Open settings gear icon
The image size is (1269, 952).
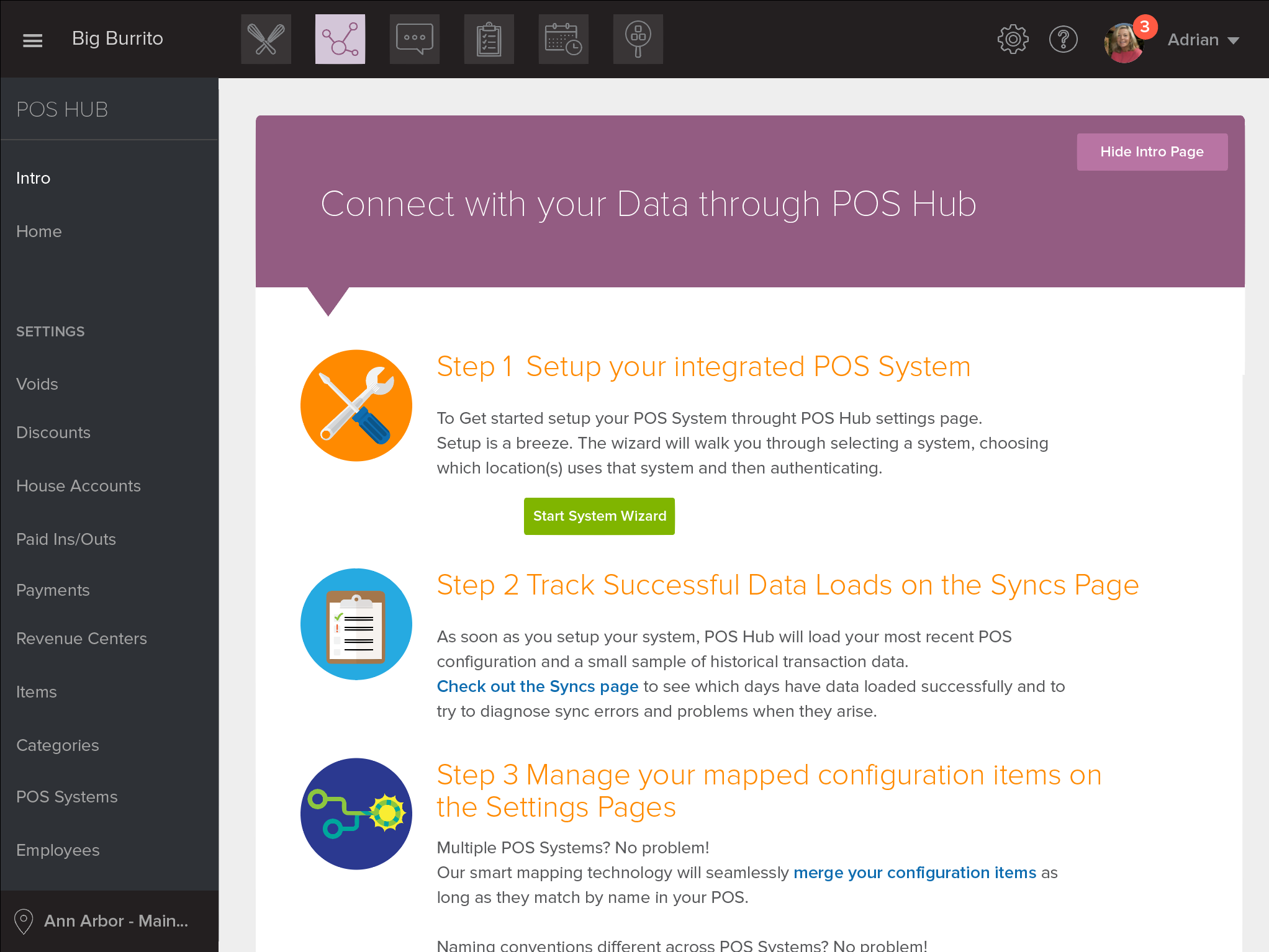pos(1013,40)
